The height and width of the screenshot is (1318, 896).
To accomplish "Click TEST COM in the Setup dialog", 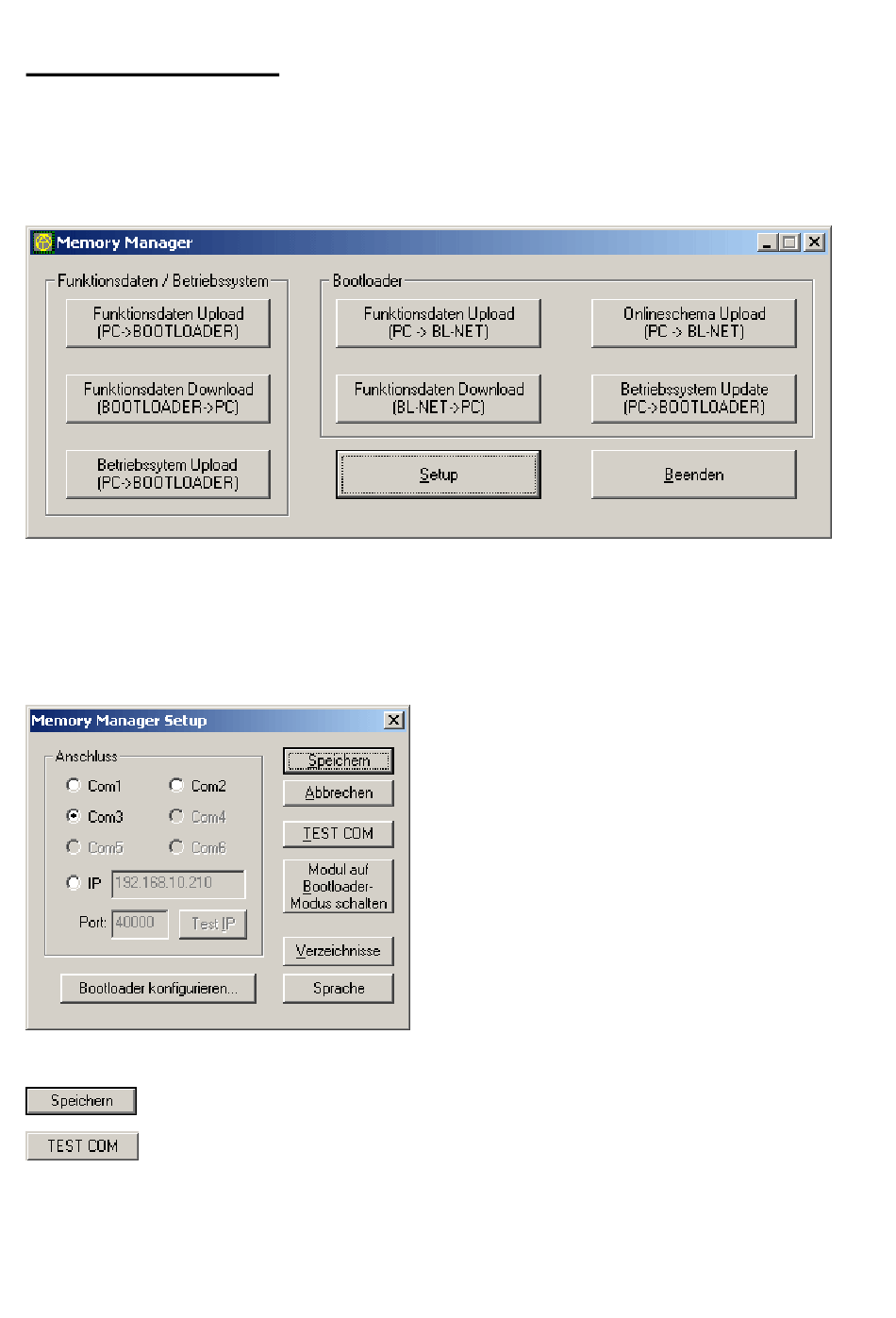I will pos(339,834).
